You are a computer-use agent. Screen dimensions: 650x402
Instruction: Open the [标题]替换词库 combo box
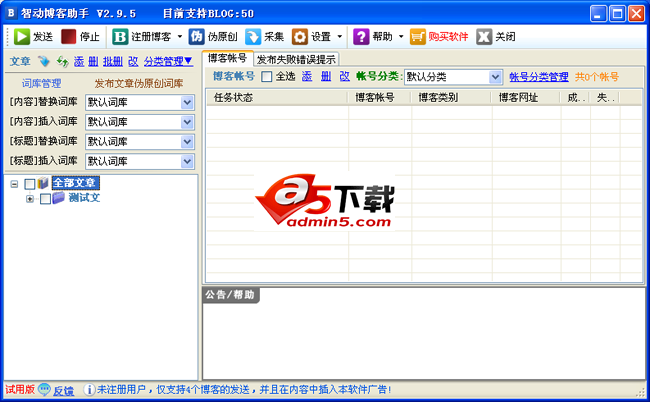tap(140, 142)
